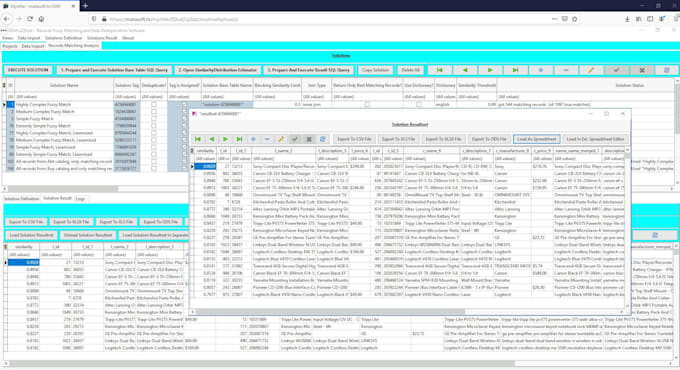Go to last record in resultset window

[239, 139]
